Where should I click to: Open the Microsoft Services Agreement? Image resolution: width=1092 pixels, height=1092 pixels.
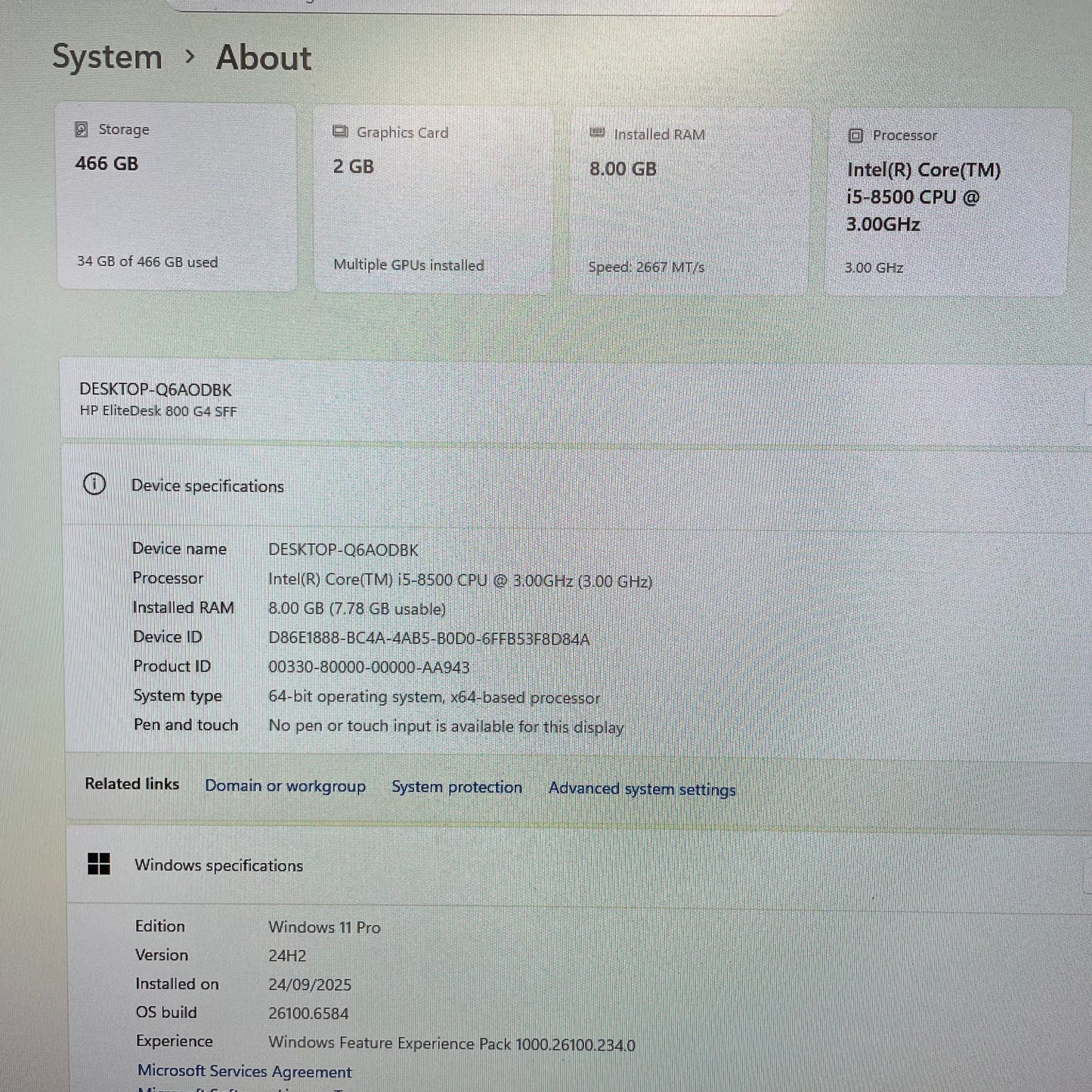tap(244, 1071)
